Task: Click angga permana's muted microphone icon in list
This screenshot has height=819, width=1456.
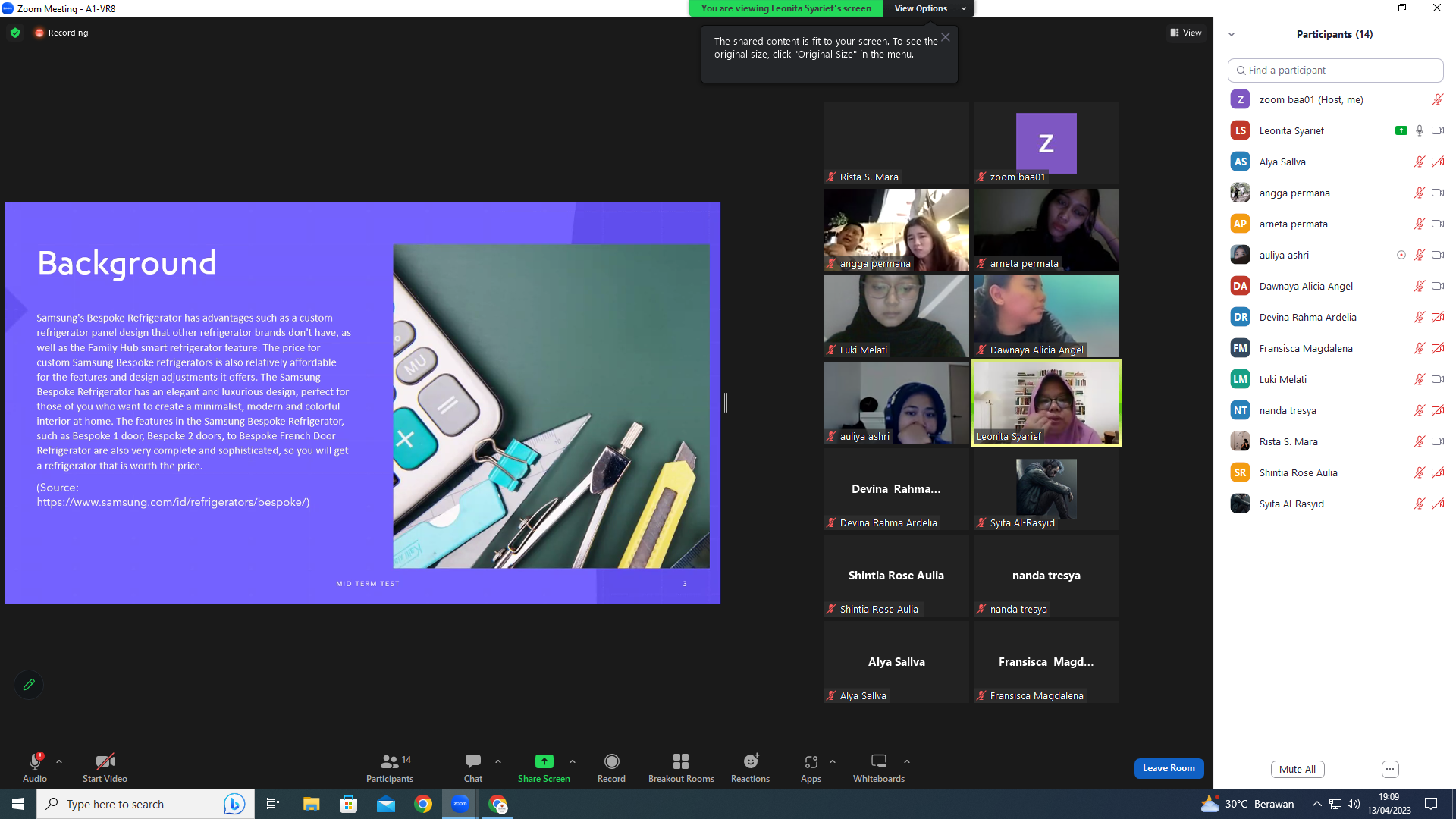Action: (x=1419, y=193)
